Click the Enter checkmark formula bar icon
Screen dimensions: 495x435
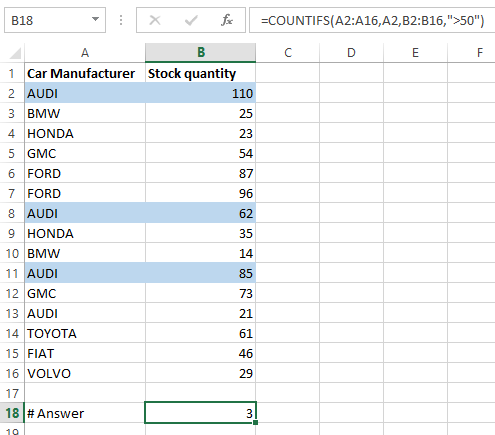coord(191,20)
